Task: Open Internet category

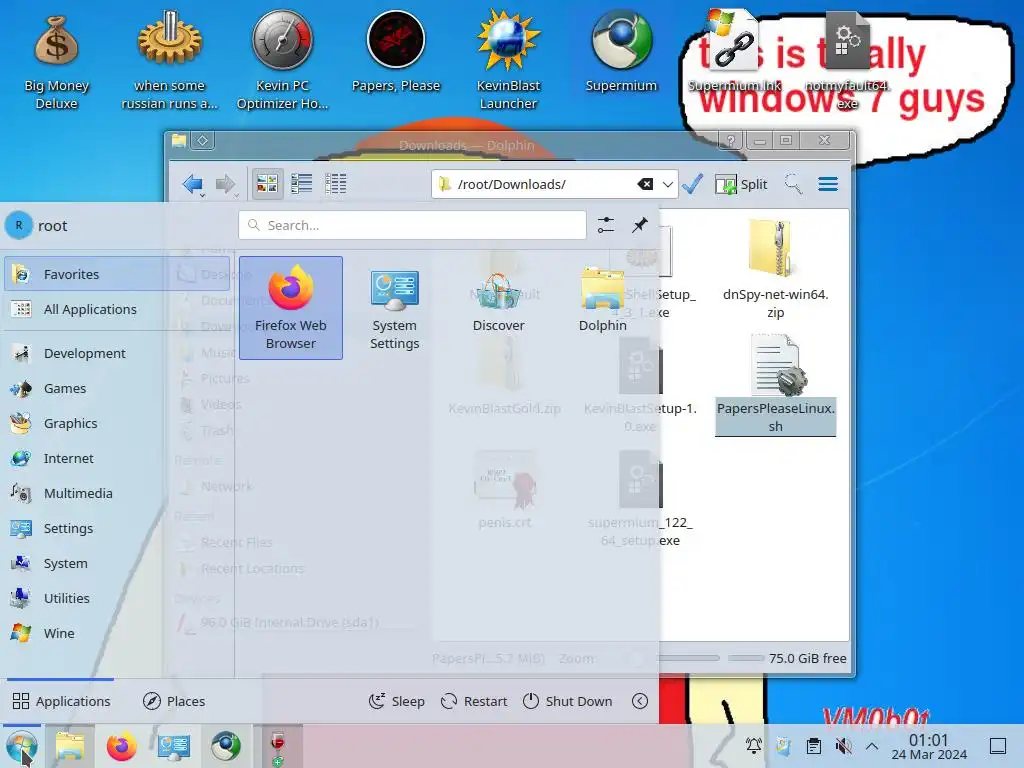Action: point(117,458)
